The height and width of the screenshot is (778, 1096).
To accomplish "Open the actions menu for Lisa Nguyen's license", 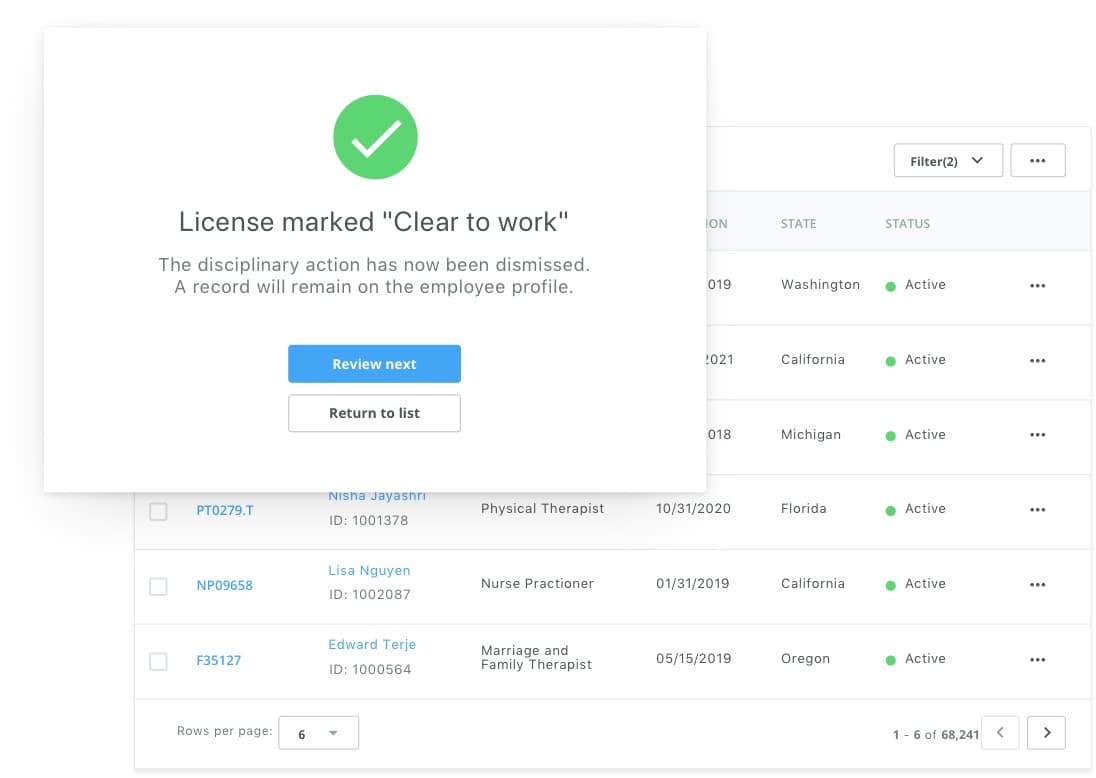I will [1037, 586].
